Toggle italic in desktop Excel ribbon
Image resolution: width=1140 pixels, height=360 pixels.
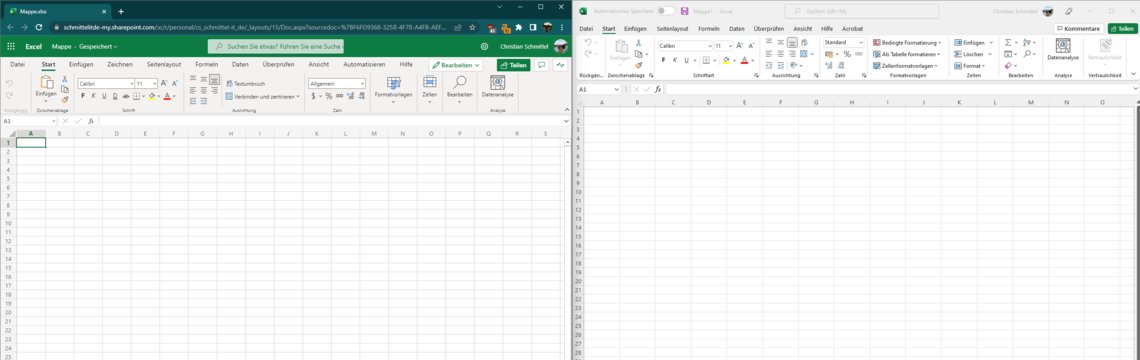[674, 60]
